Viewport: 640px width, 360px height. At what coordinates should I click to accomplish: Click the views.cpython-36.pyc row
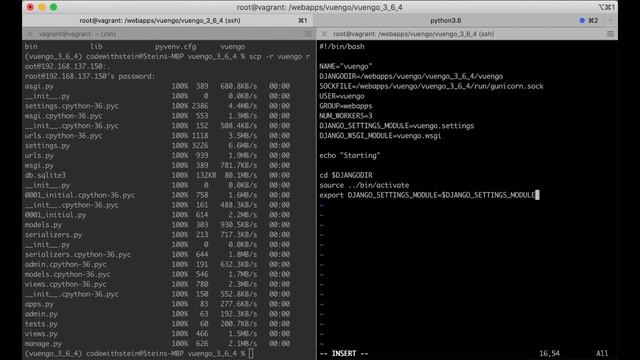click(157, 284)
